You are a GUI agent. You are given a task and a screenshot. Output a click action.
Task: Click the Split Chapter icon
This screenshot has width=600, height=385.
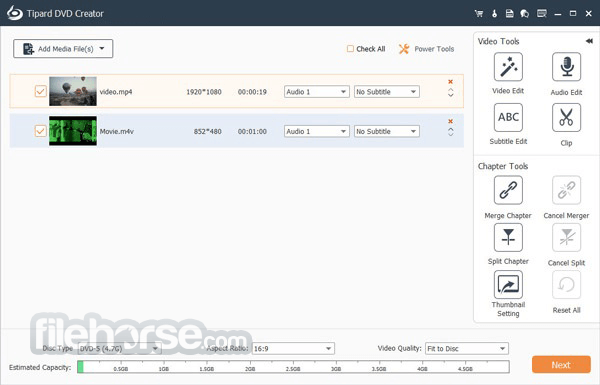click(x=508, y=237)
